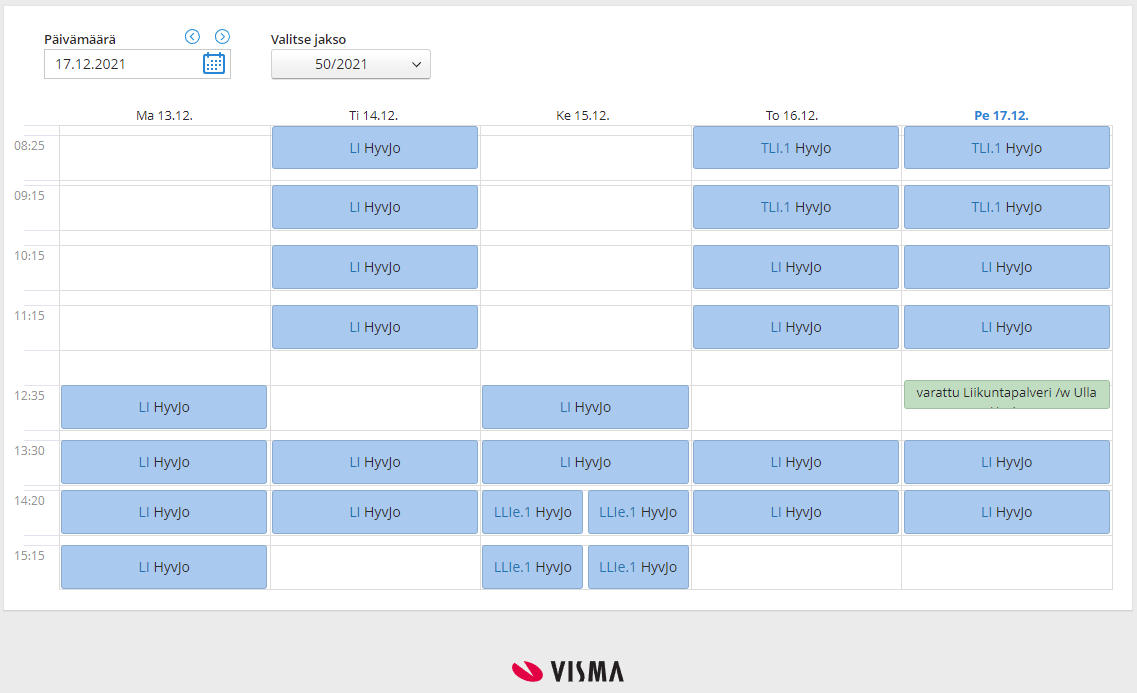The height and width of the screenshot is (693, 1137).
Task: Click the Päivämäärä date input field
Action: click(122, 64)
